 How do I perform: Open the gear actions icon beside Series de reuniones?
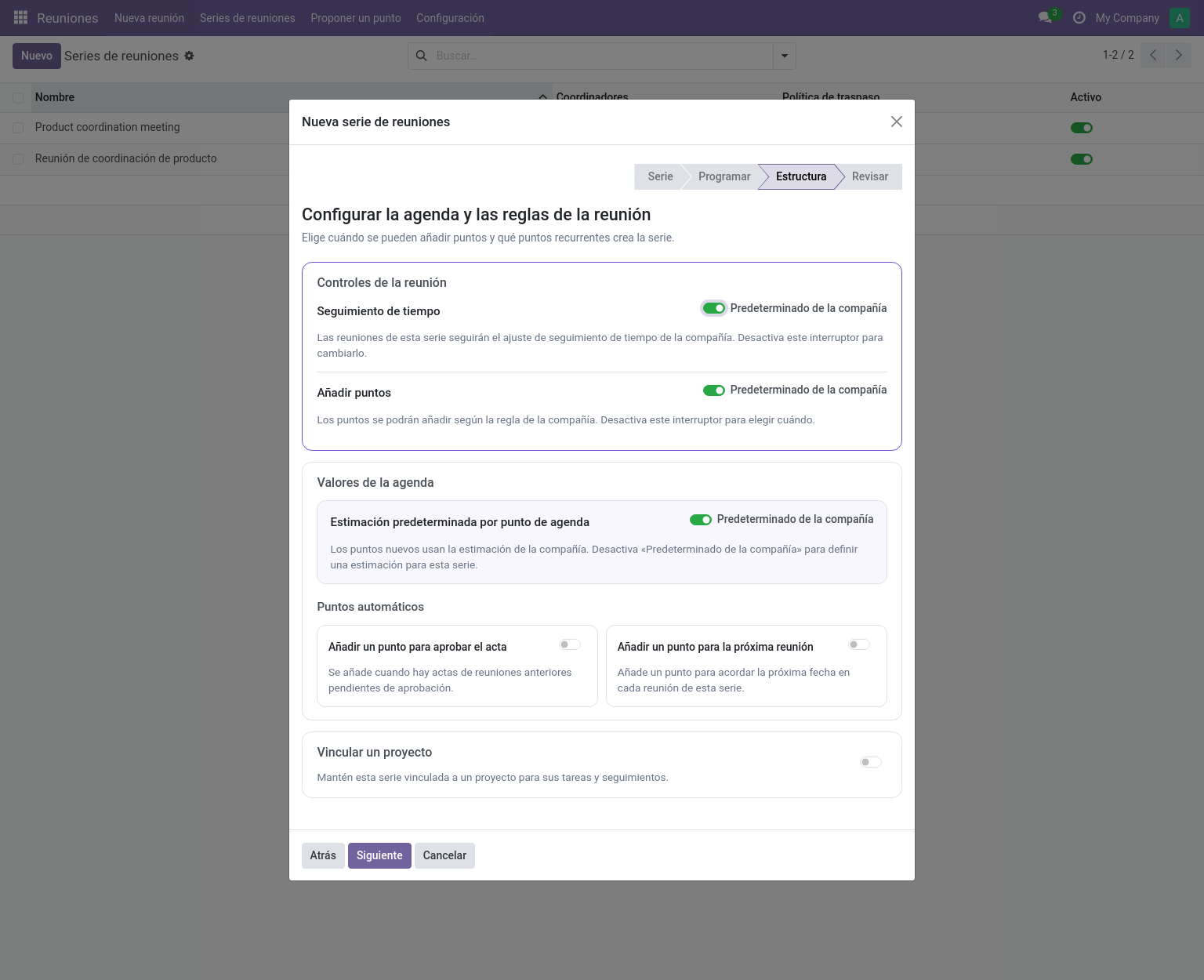(189, 56)
